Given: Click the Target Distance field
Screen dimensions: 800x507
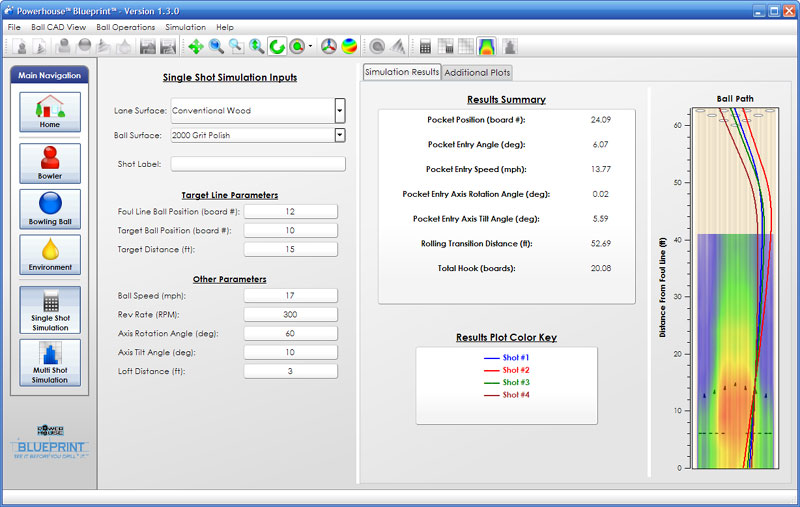Looking at the screenshot, I should coord(290,249).
